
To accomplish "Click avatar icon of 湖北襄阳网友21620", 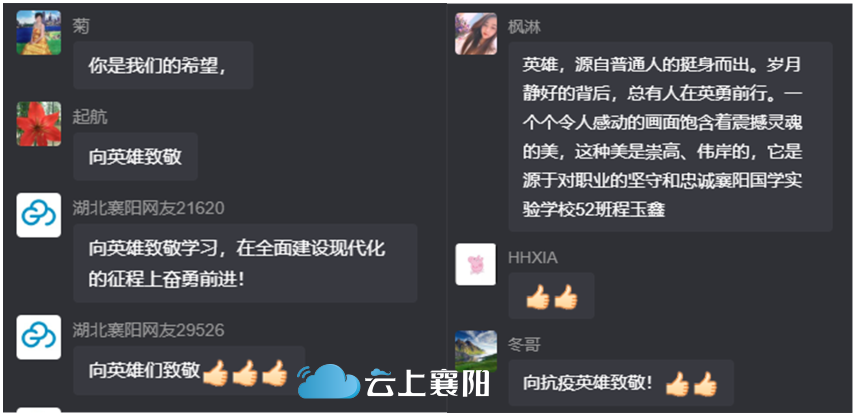I will [x=39, y=215].
